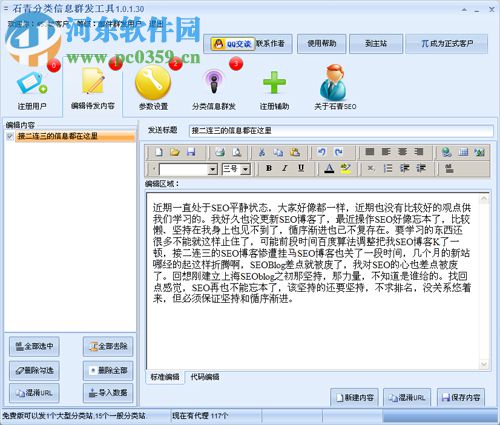Click 全部选中 button
500x425 pixels.
[34, 346]
